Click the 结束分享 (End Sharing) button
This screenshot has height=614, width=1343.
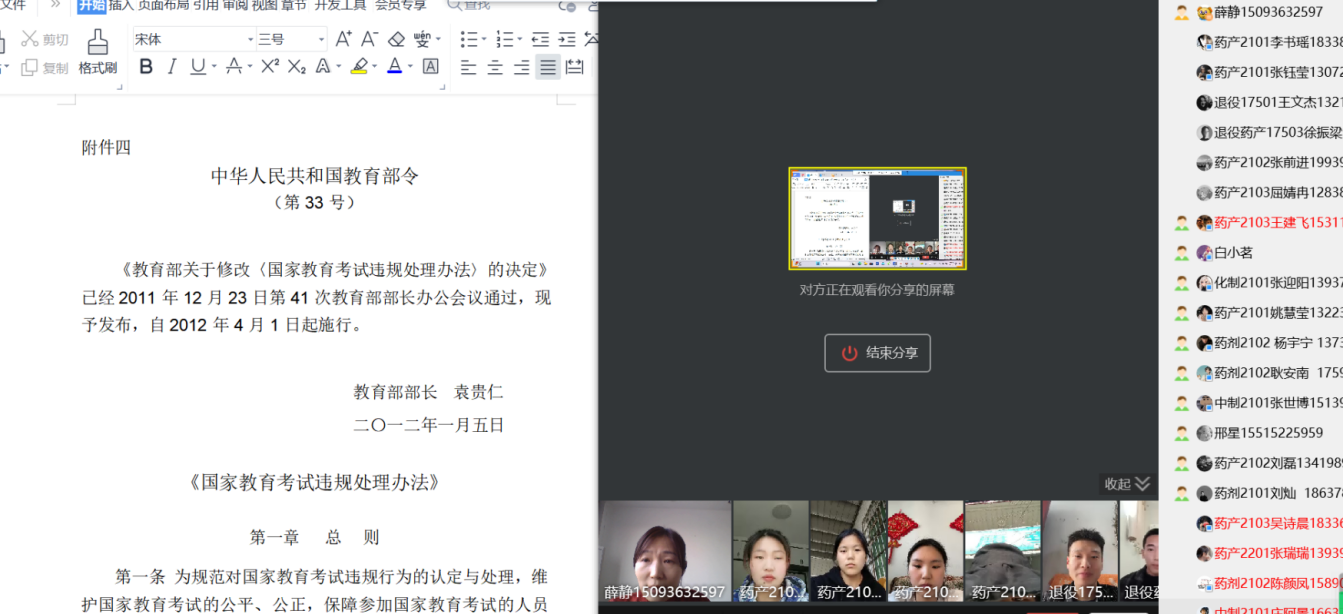pos(877,353)
